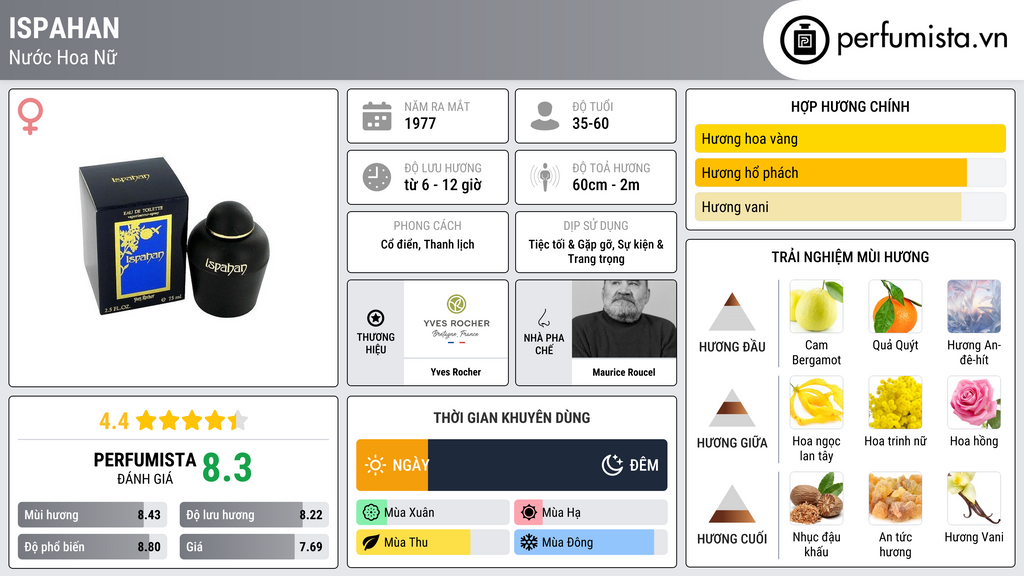Click the Độ lưu hương 8.22 rating bar

click(254, 515)
